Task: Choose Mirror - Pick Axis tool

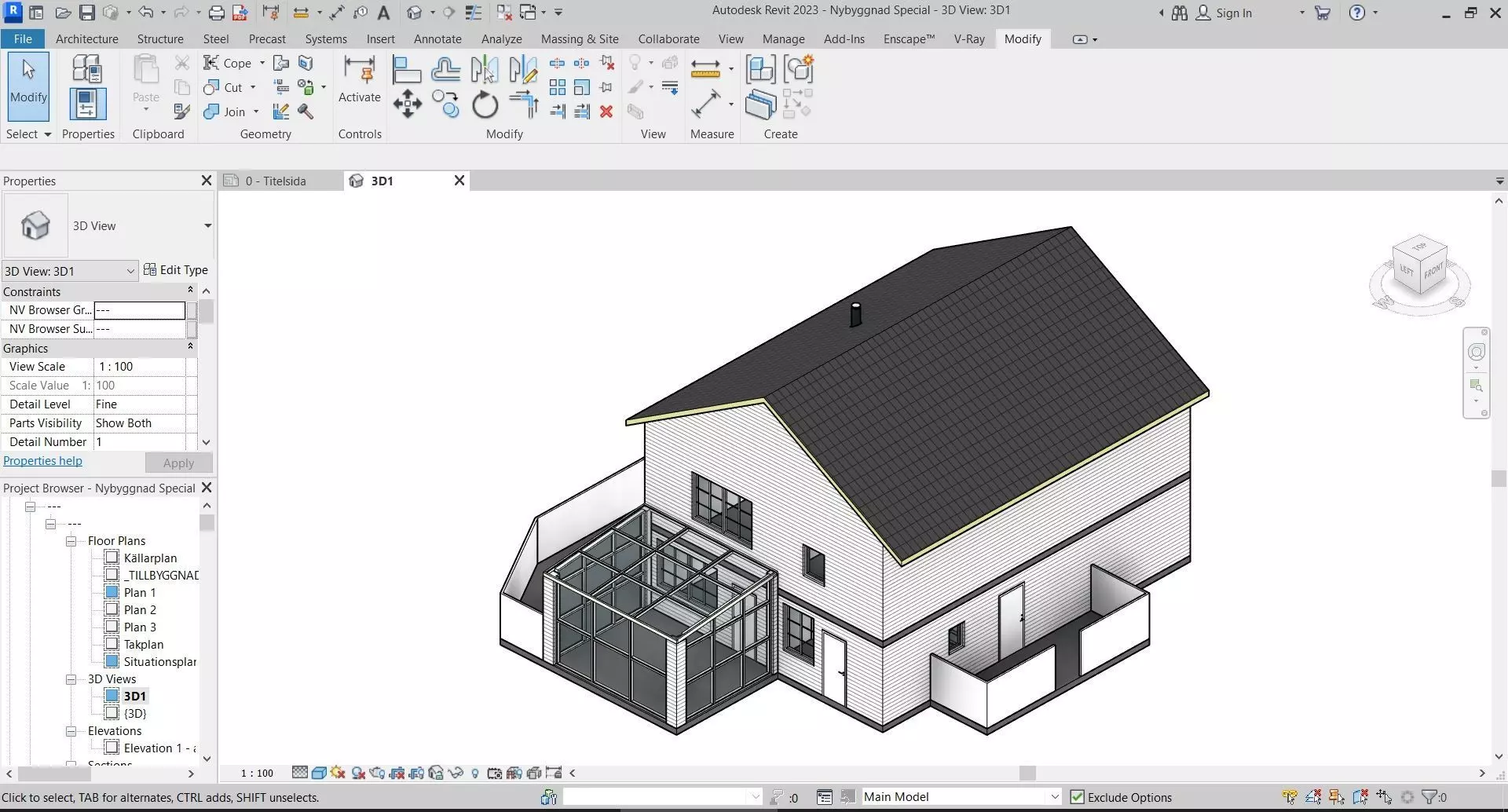Action: click(485, 70)
